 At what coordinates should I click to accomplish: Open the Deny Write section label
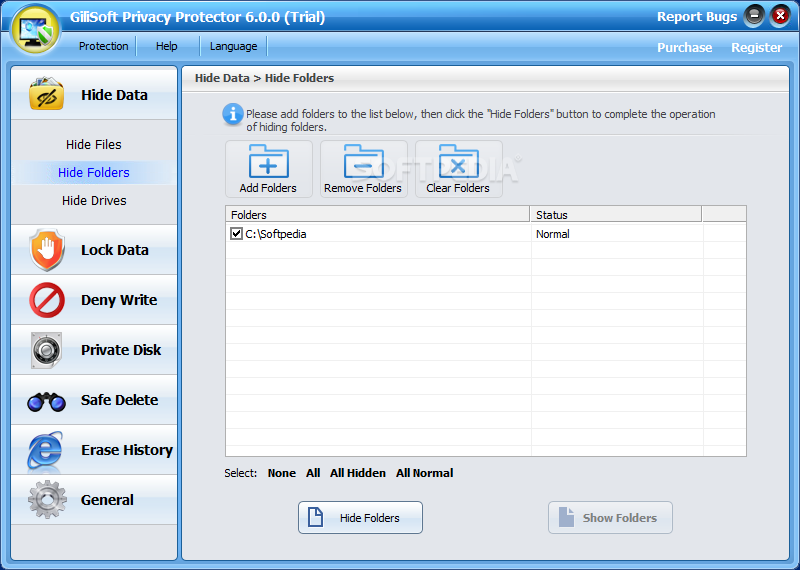(119, 300)
